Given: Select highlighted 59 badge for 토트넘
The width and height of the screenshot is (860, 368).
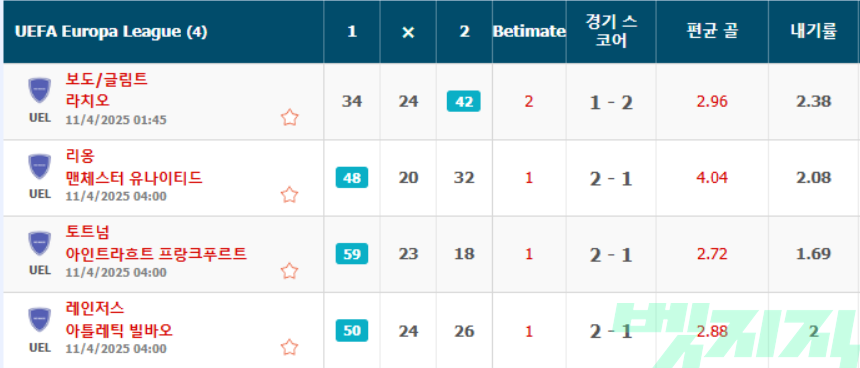Looking at the screenshot, I should (x=352, y=254).
